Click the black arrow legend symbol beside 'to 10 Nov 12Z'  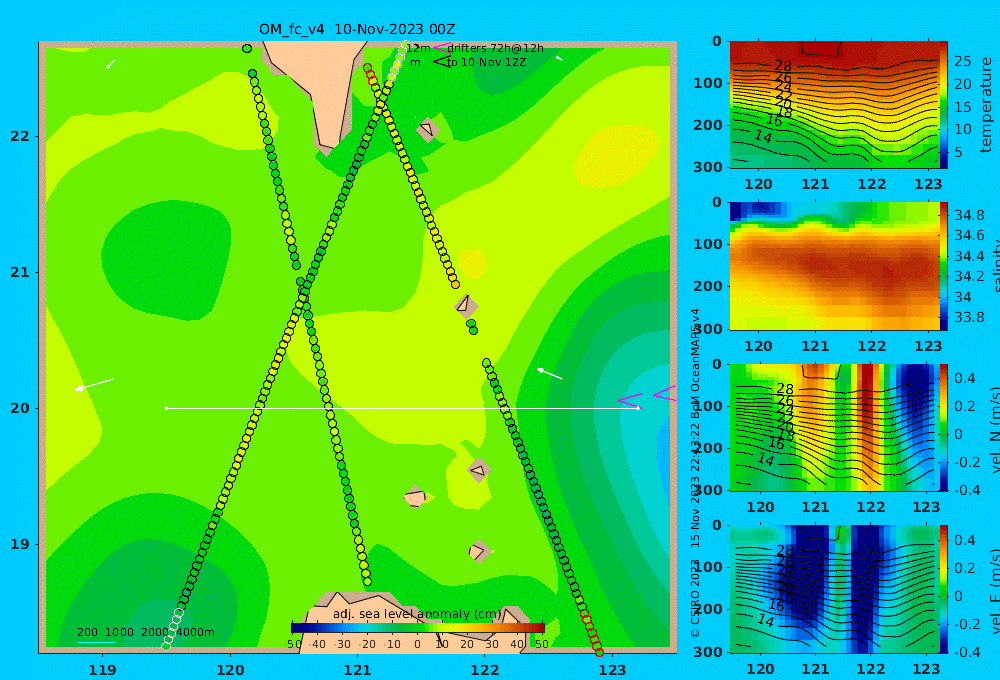point(442,62)
